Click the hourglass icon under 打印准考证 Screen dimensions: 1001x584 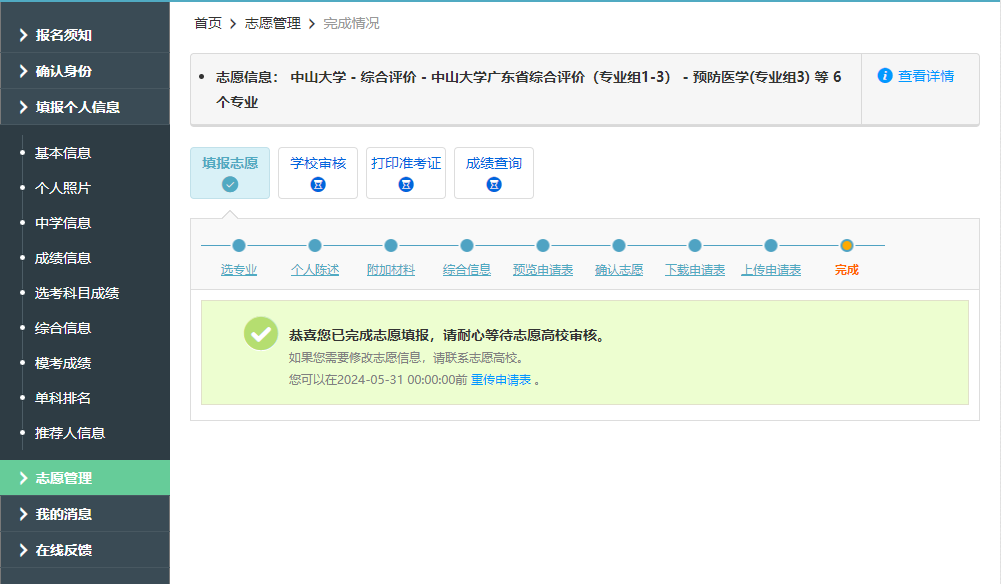tap(406, 184)
